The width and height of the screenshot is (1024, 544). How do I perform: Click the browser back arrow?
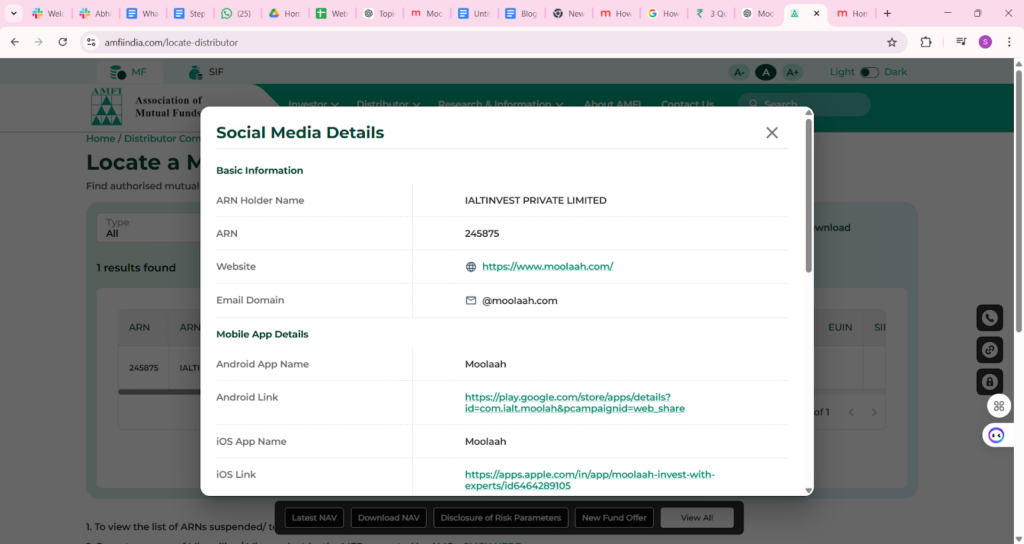click(x=15, y=42)
